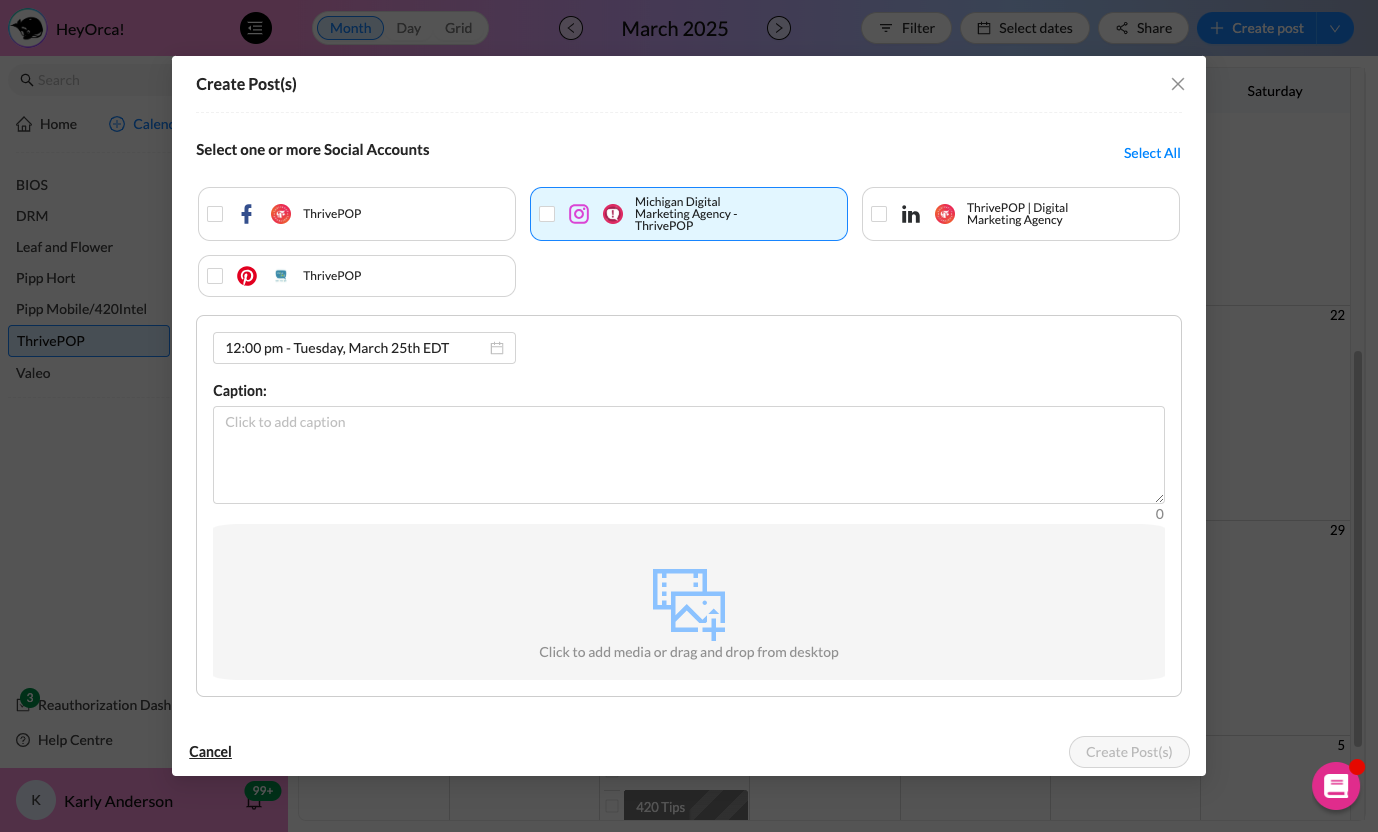
Task: Open notifications bell with 99+ badge
Action: tap(254, 801)
